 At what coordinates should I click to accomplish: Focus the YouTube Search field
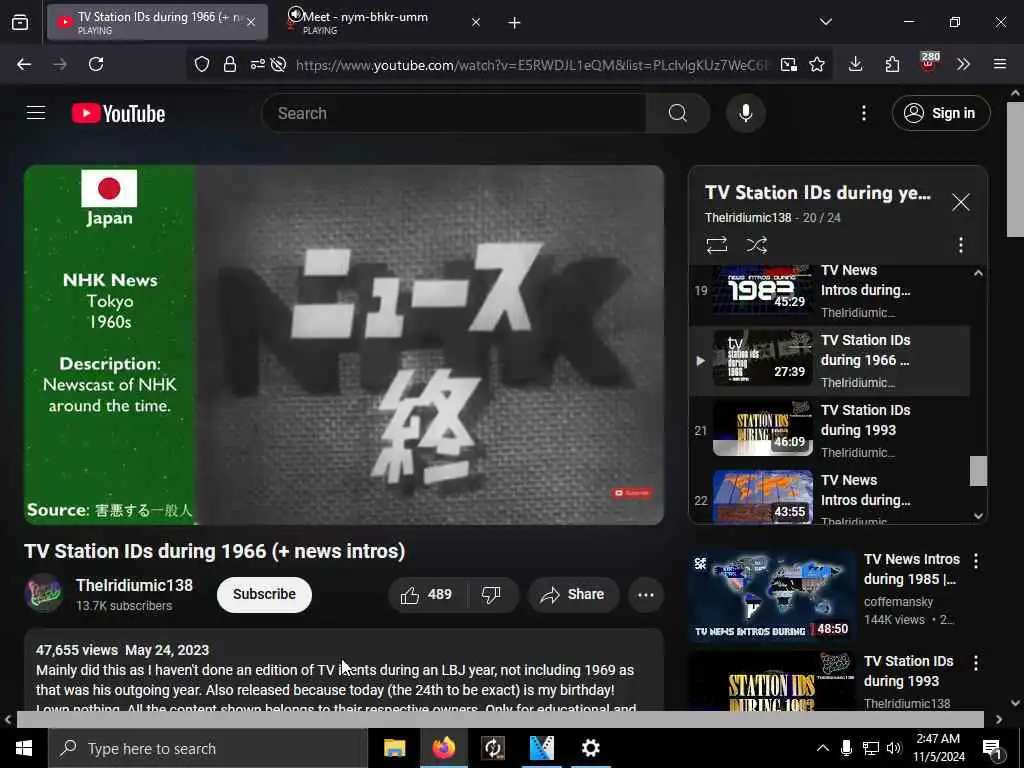(454, 113)
